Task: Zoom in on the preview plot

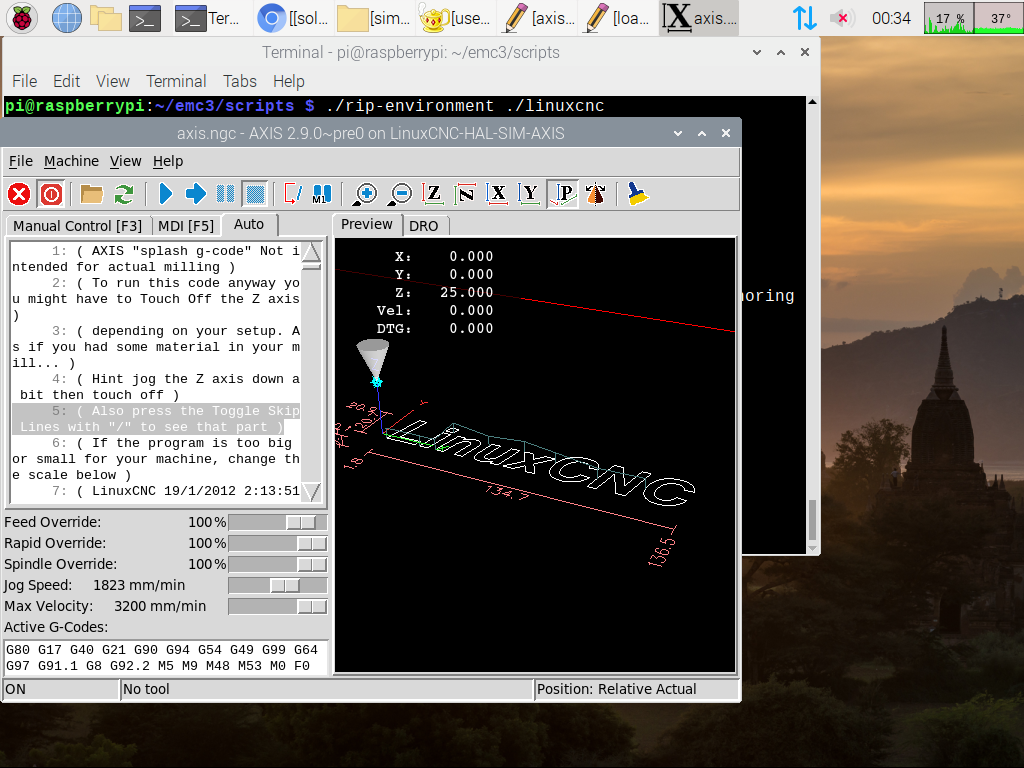Action: [365, 194]
